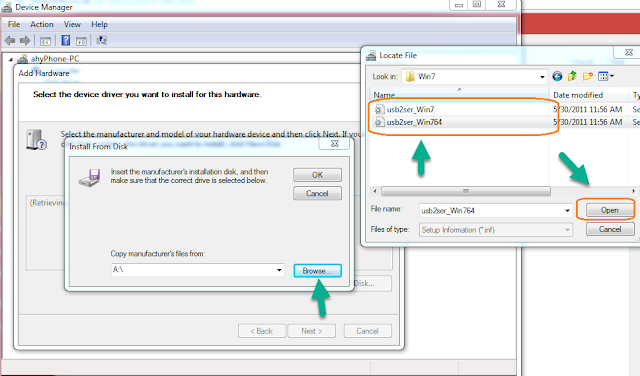The width and height of the screenshot is (640, 376).
Task: Click Open in Locate File dialog
Action: (x=609, y=210)
